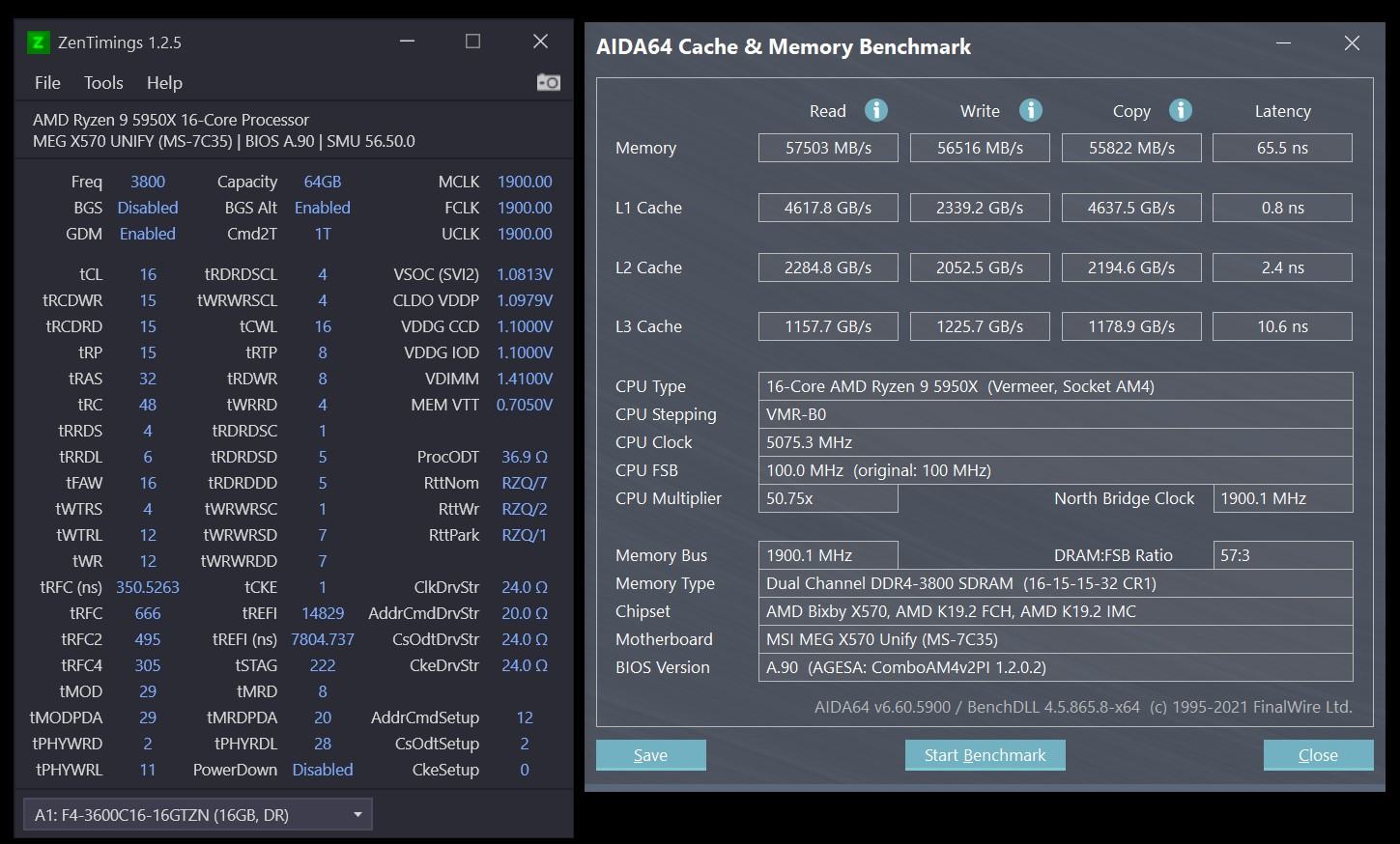
Task: Click the L3 Cache latency 10.6 ns field
Action: point(1282,326)
